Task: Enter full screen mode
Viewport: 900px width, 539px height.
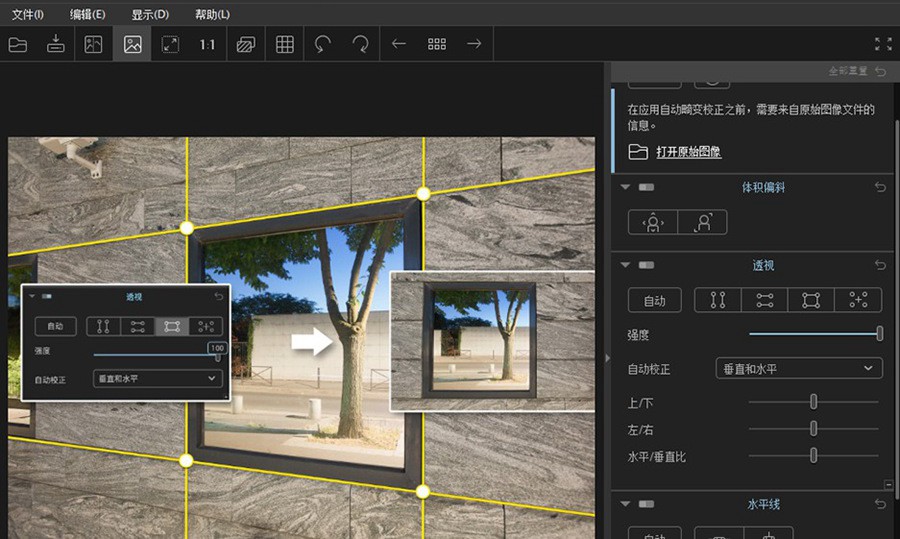Action: click(x=883, y=44)
